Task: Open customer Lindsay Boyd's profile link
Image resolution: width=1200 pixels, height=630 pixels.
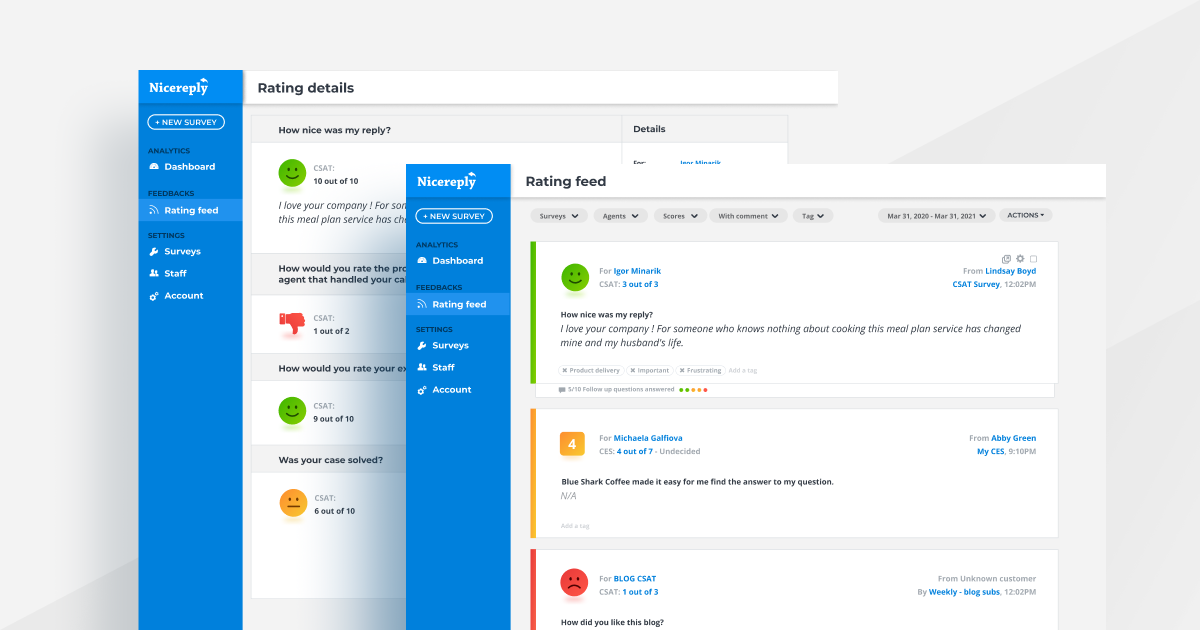Action: coord(1011,271)
